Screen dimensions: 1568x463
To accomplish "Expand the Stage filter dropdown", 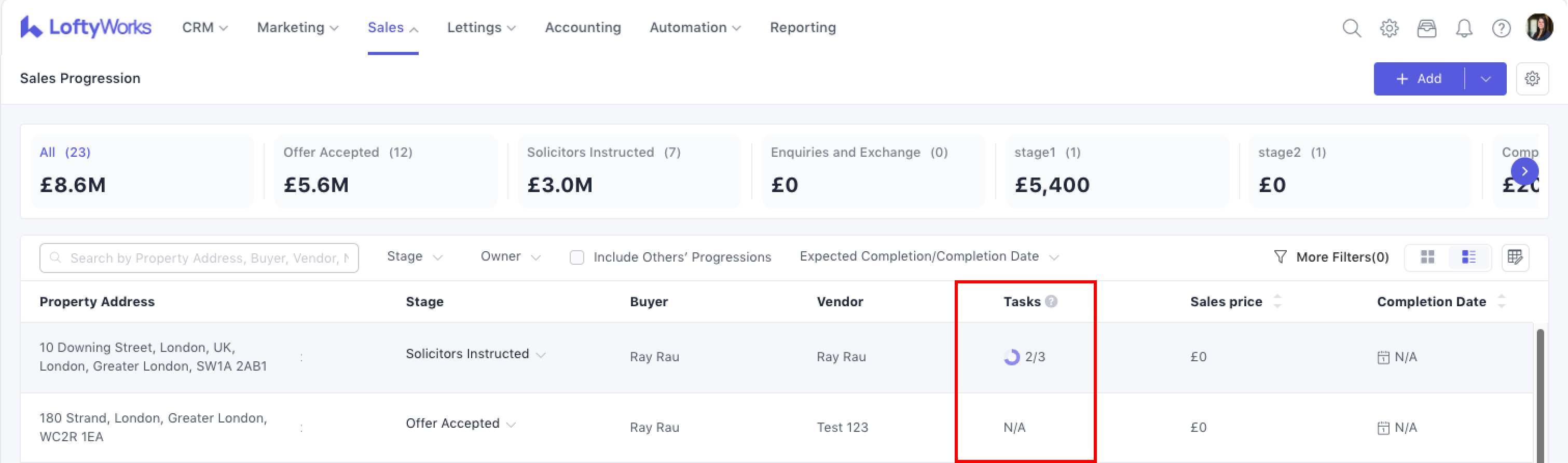I will pyautogui.click(x=415, y=256).
